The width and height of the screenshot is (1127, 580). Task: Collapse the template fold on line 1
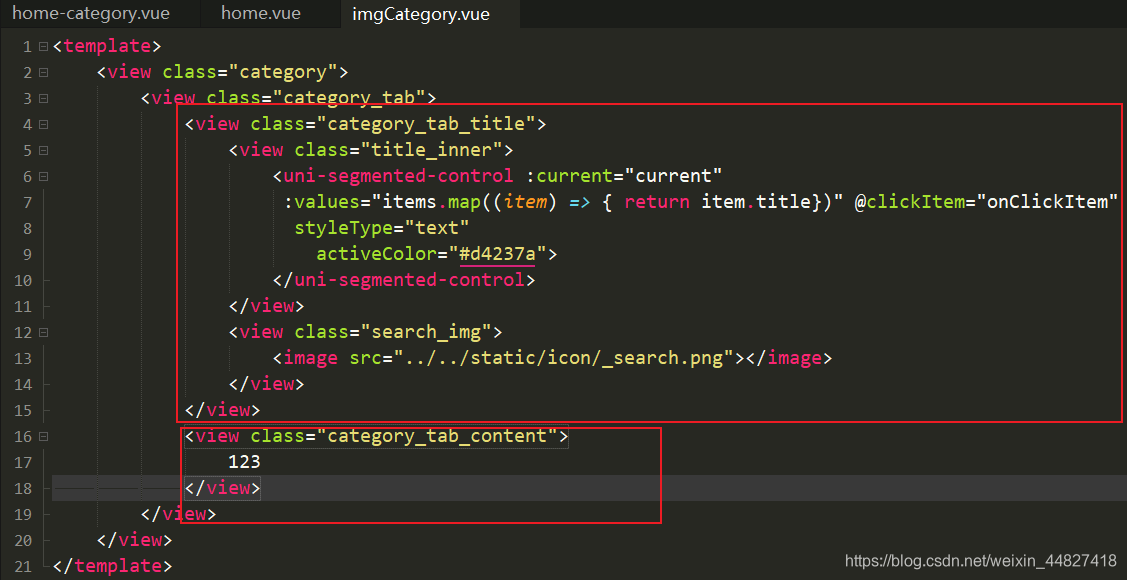pyautogui.click(x=43, y=47)
